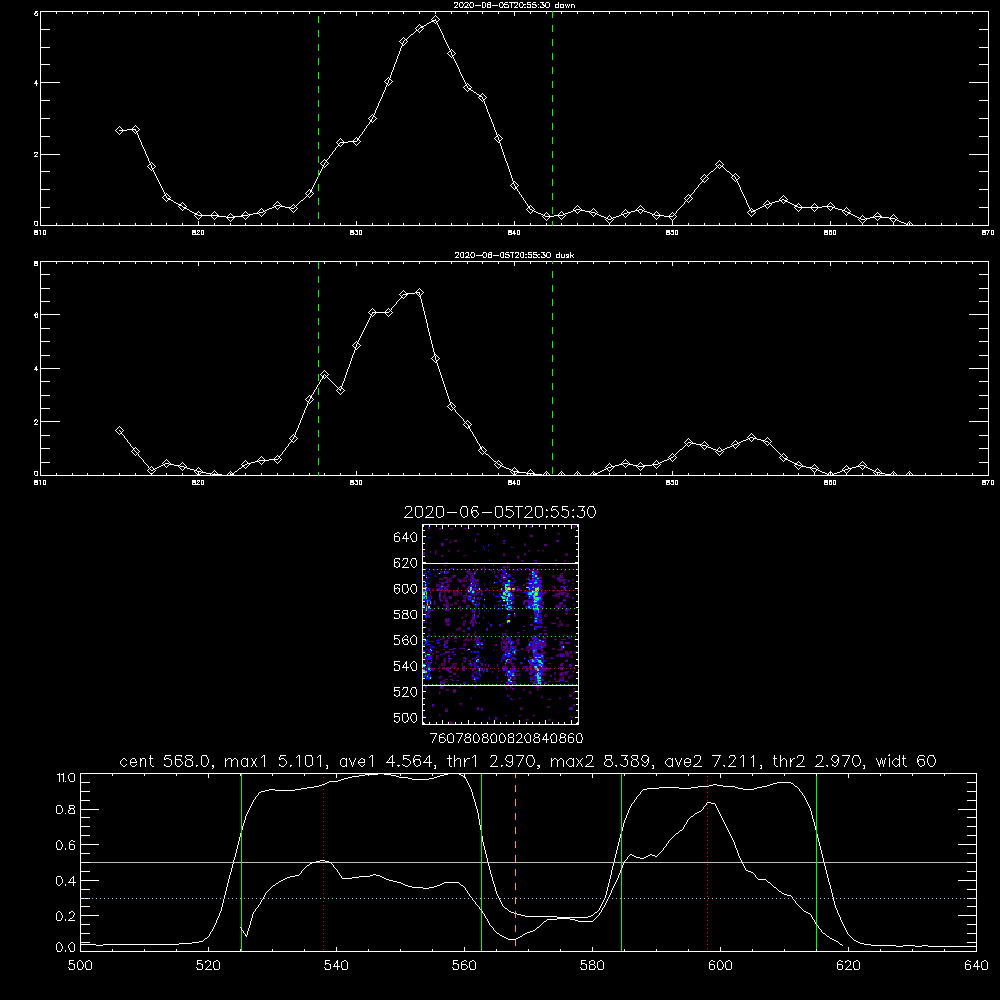Click the bottom plot y-axis label 0.4
This screenshot has height=1000, width=1000.
coord(66,881)
